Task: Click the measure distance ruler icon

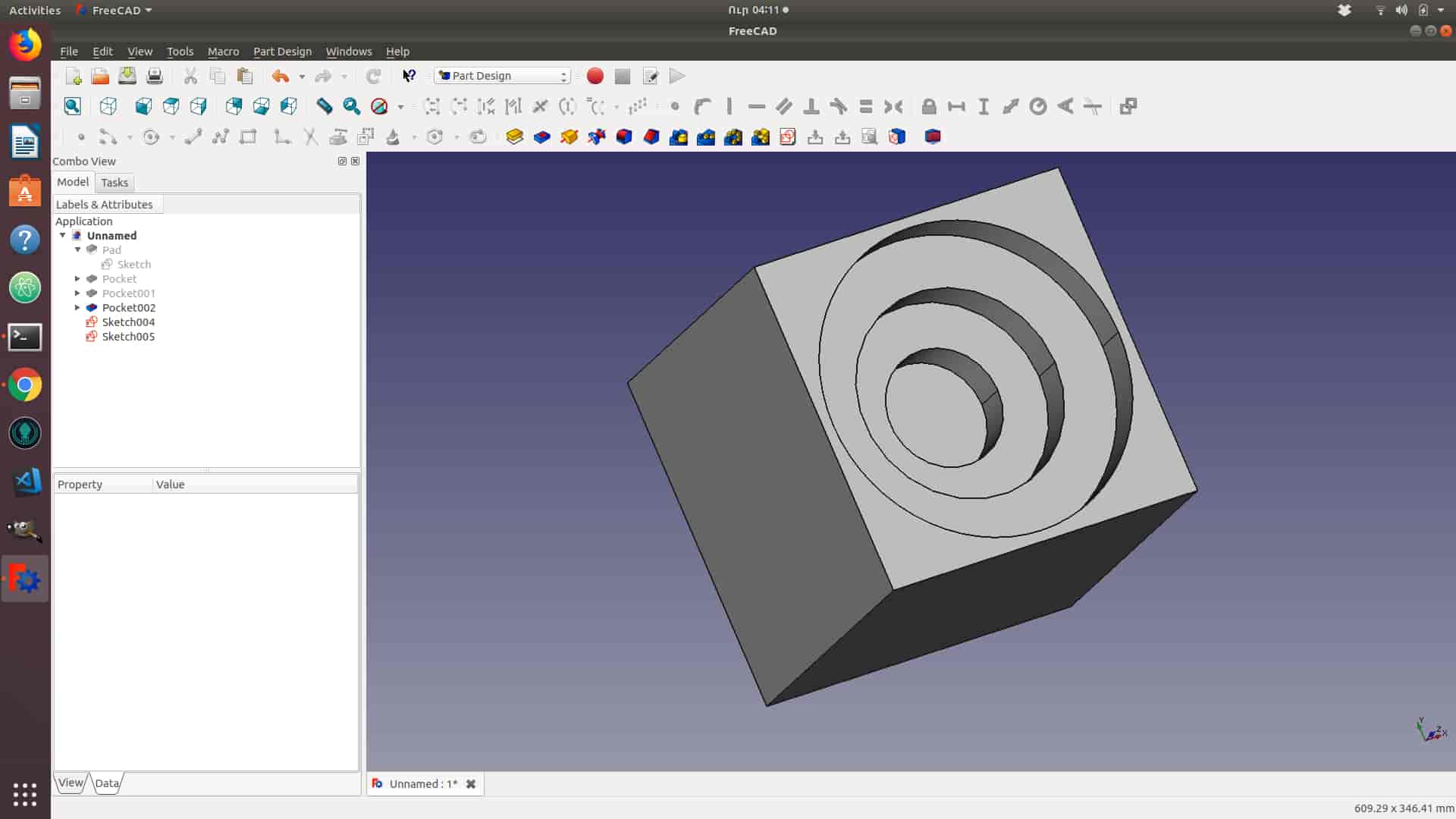Action: [324, 106]
